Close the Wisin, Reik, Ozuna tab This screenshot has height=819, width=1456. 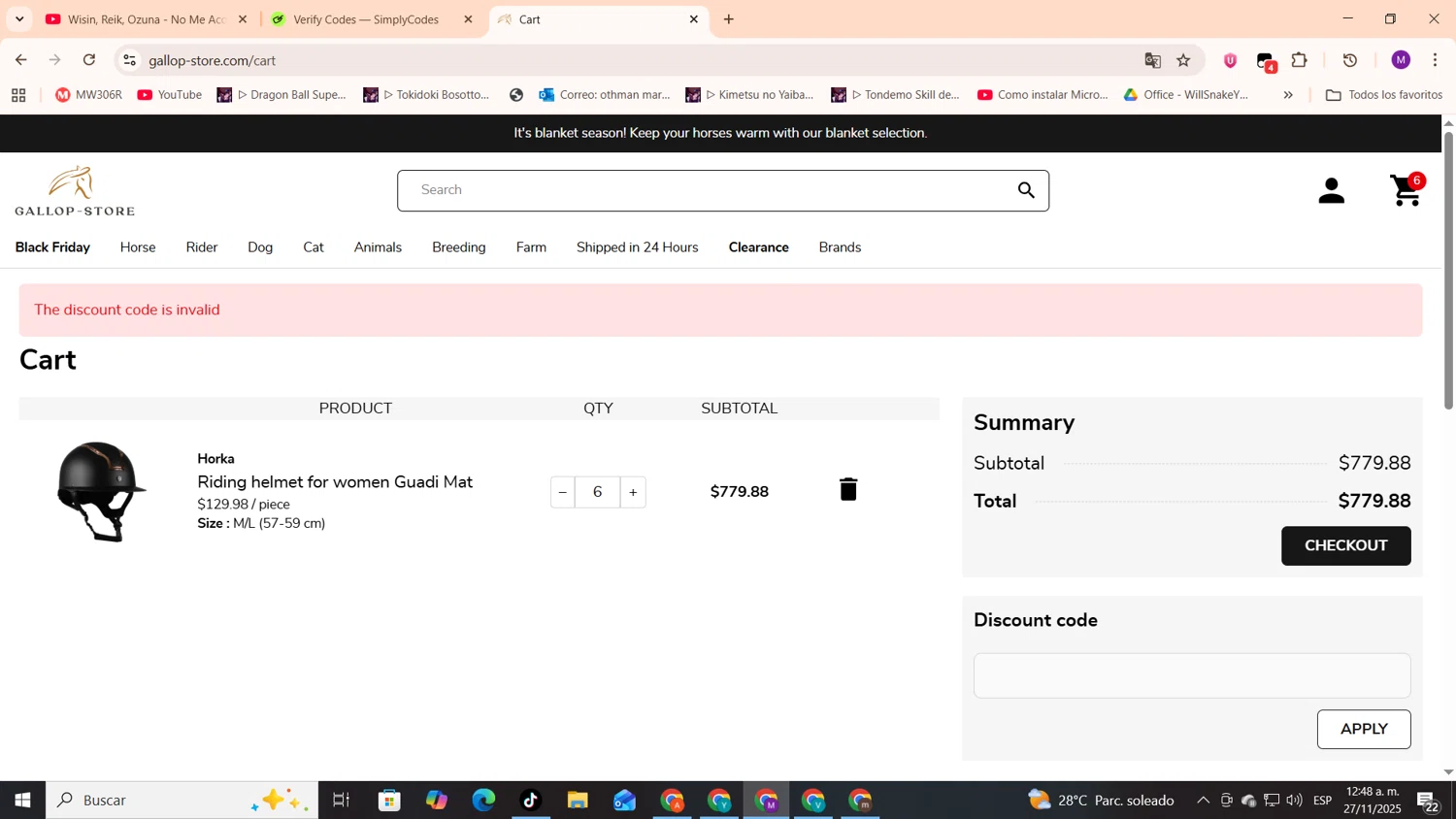coord(243,19)
